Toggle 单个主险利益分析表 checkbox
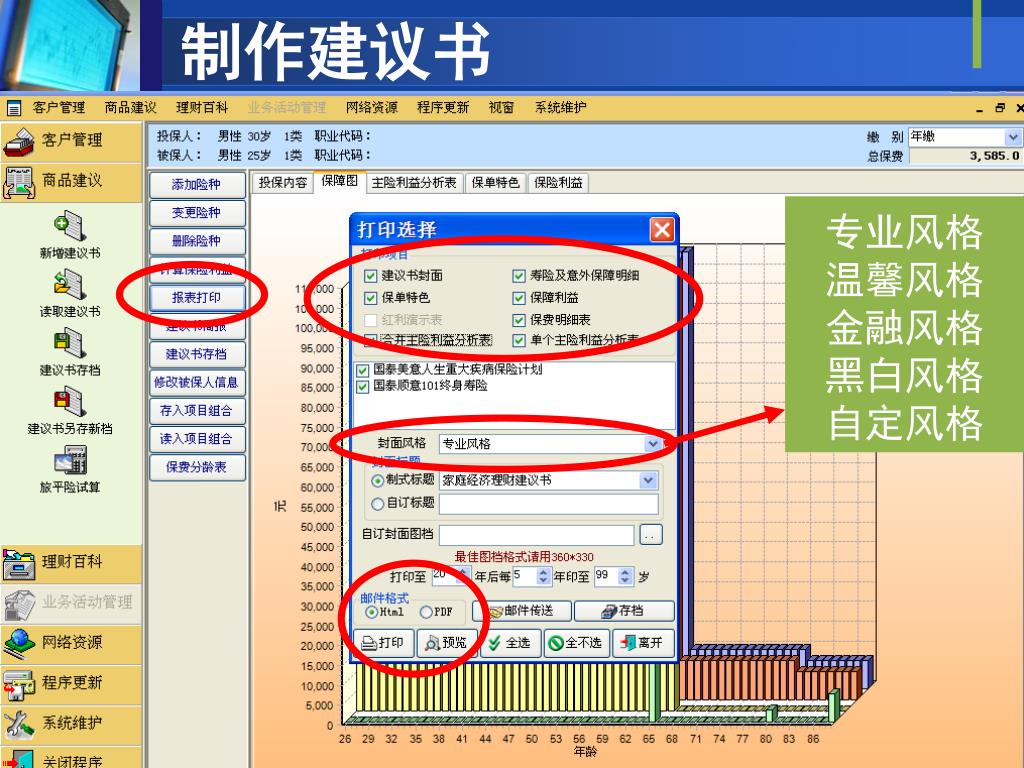The width and height of the screenshot is (1024, 768). point(519,340)
